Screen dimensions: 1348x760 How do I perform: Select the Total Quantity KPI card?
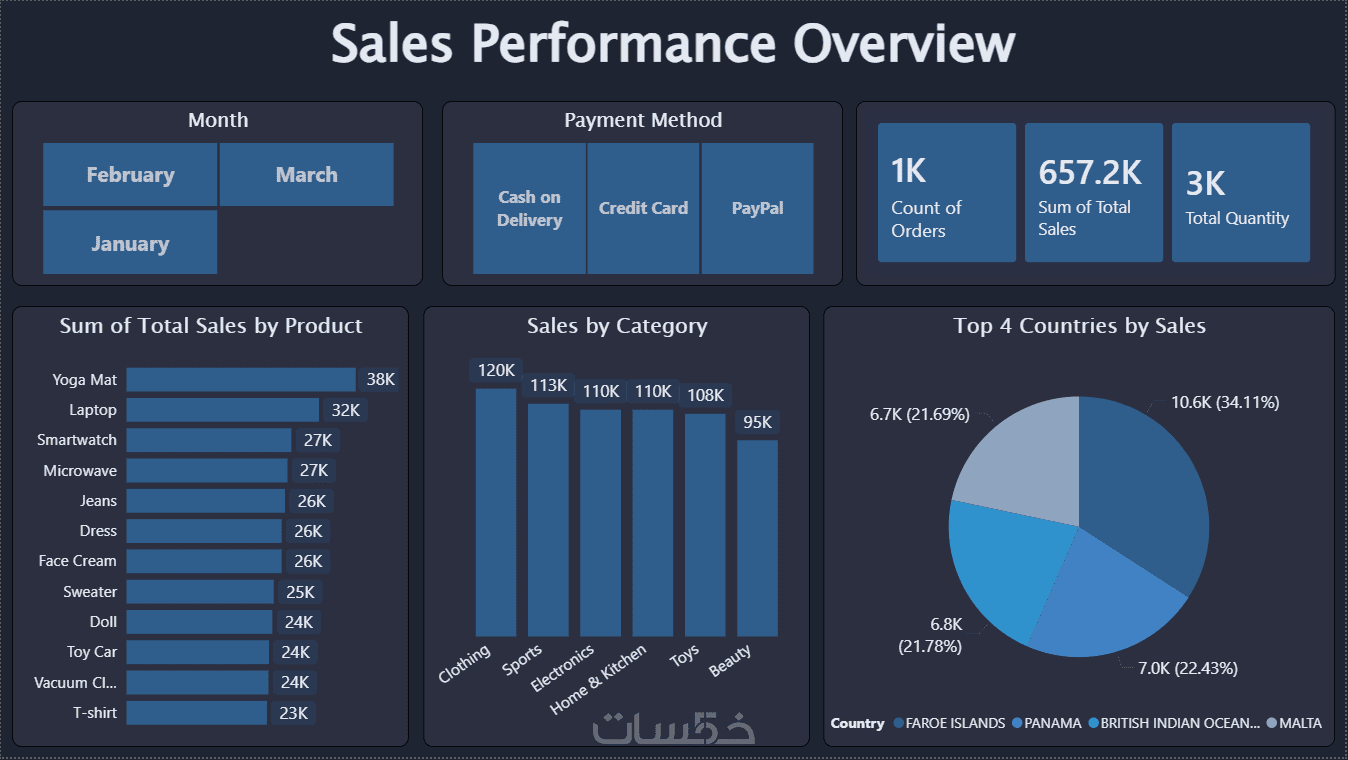coord(1241,193)
